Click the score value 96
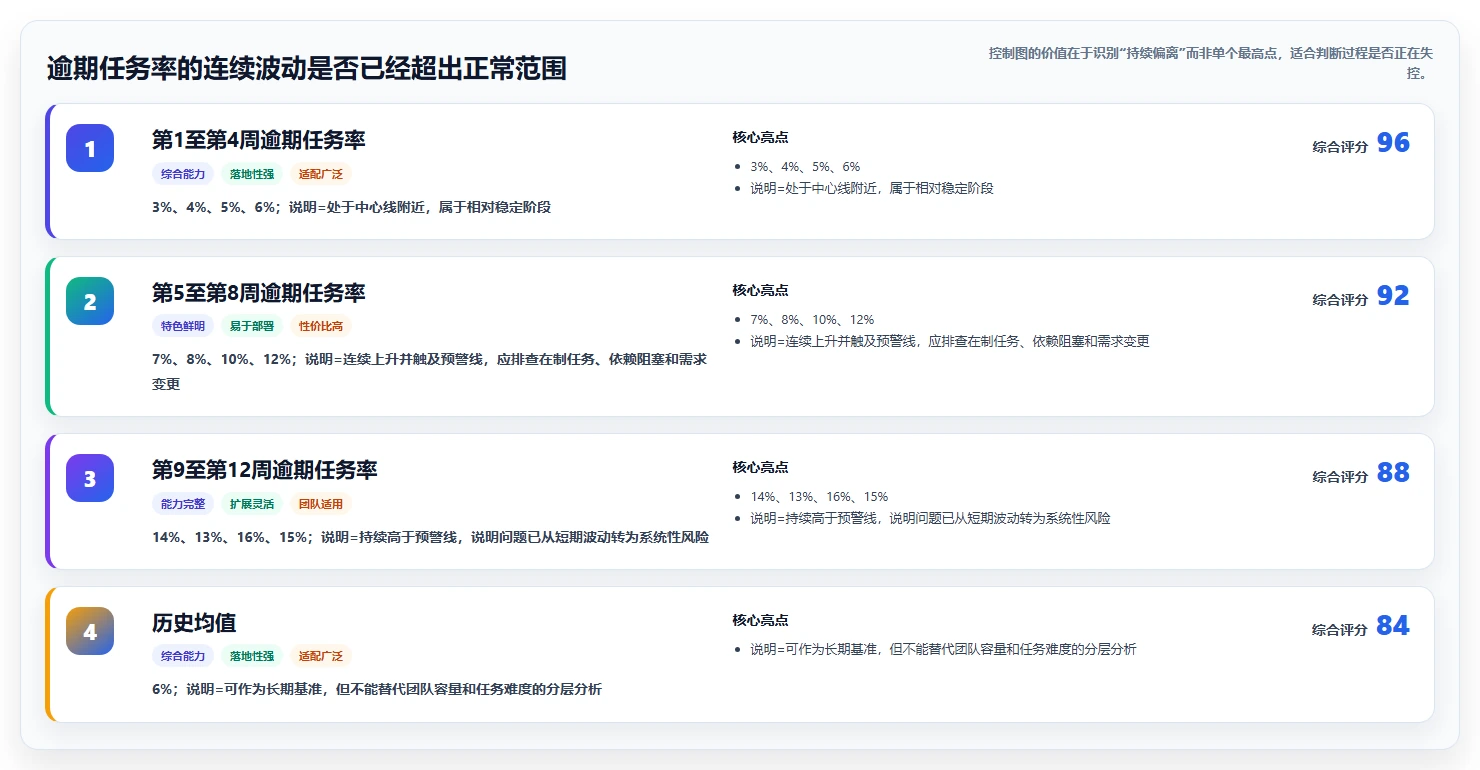The width and height of the screenshot is (1480, 770). [x=1393, y=143]
